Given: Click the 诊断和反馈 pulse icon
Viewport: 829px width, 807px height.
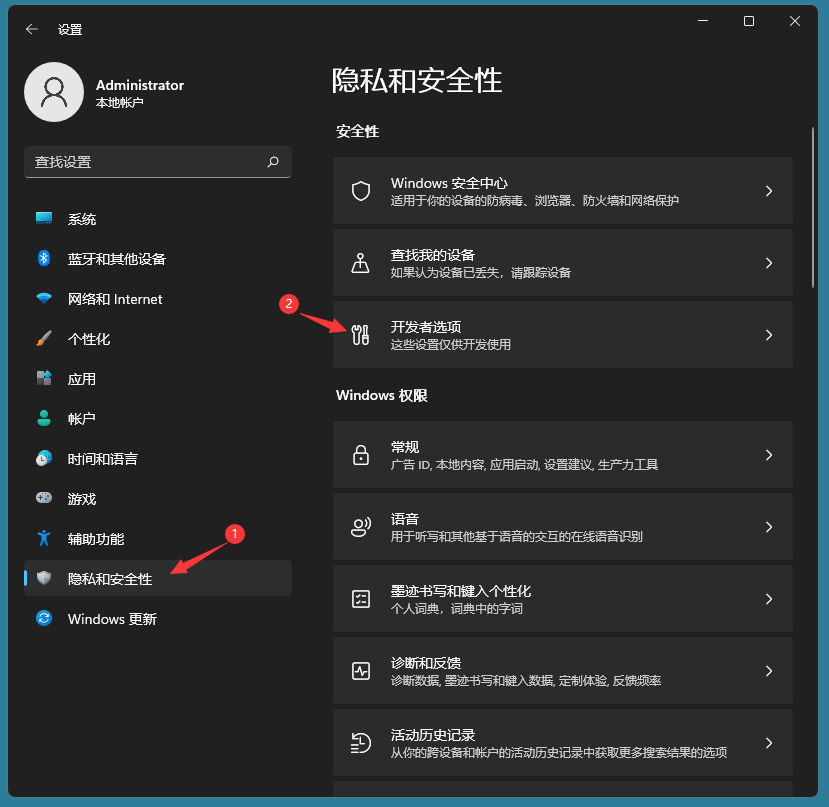Looking at the screenshot, I should click(361, 671).
